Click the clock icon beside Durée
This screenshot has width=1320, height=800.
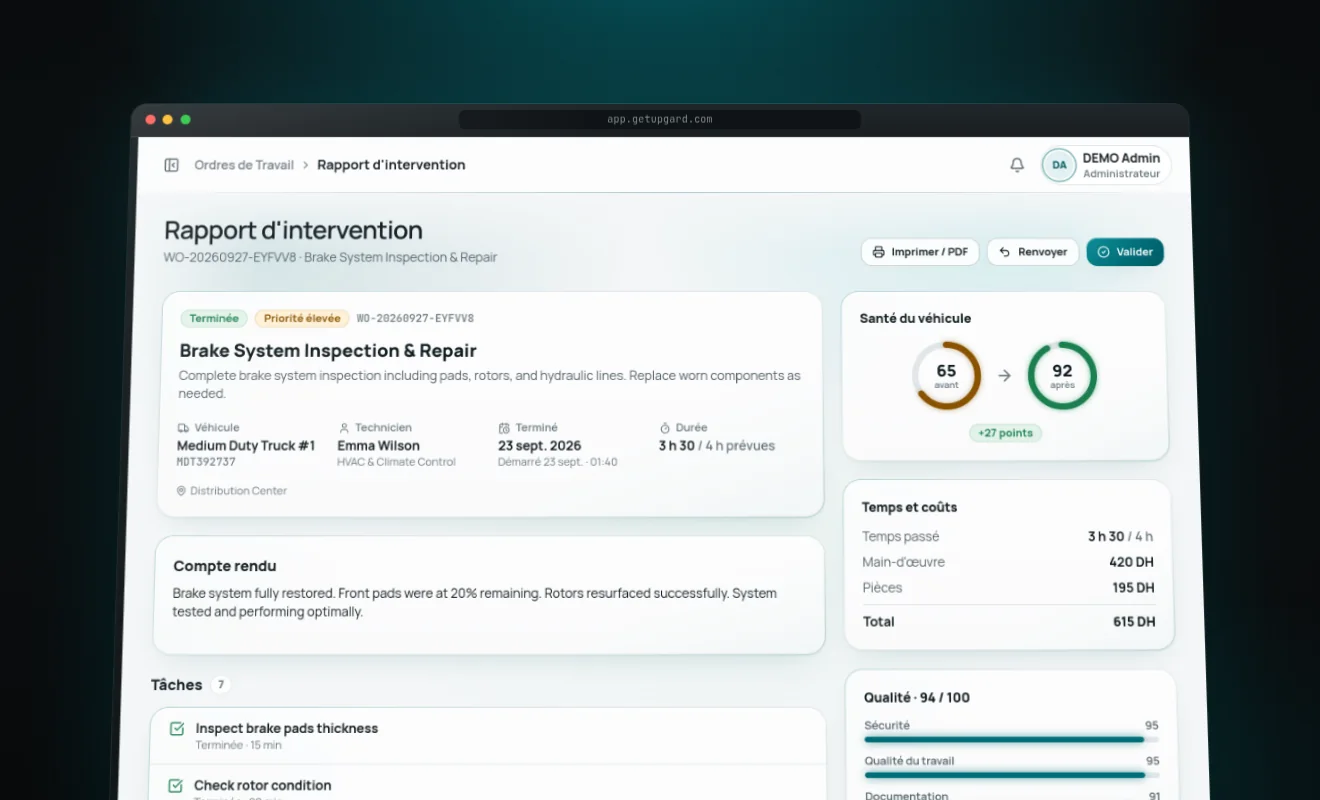tap(665, 428)
